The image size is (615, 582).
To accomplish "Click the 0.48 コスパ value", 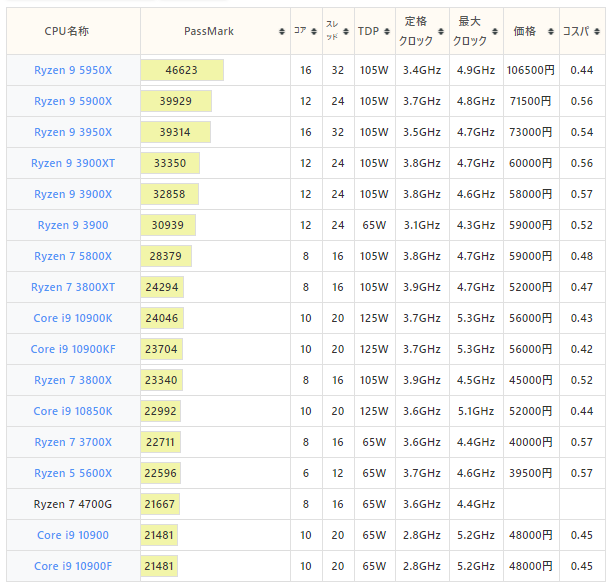I will pos(582,256).
